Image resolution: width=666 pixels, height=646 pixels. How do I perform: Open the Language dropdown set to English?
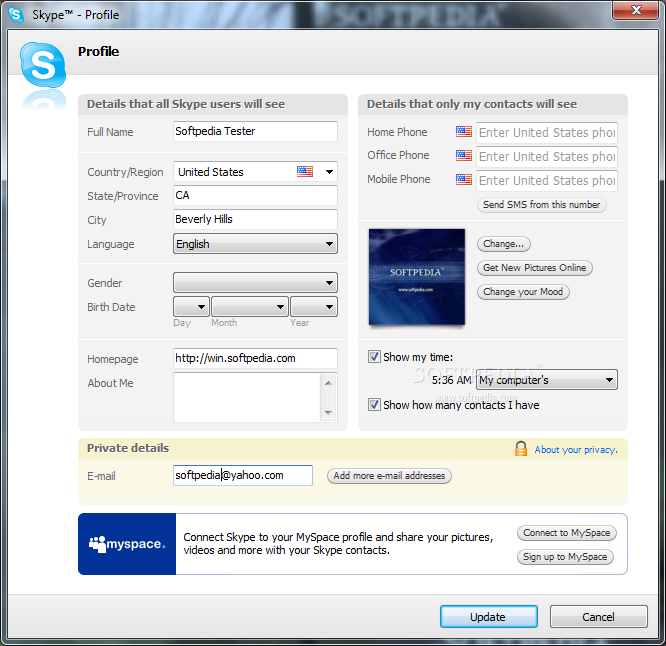[255, 244]
